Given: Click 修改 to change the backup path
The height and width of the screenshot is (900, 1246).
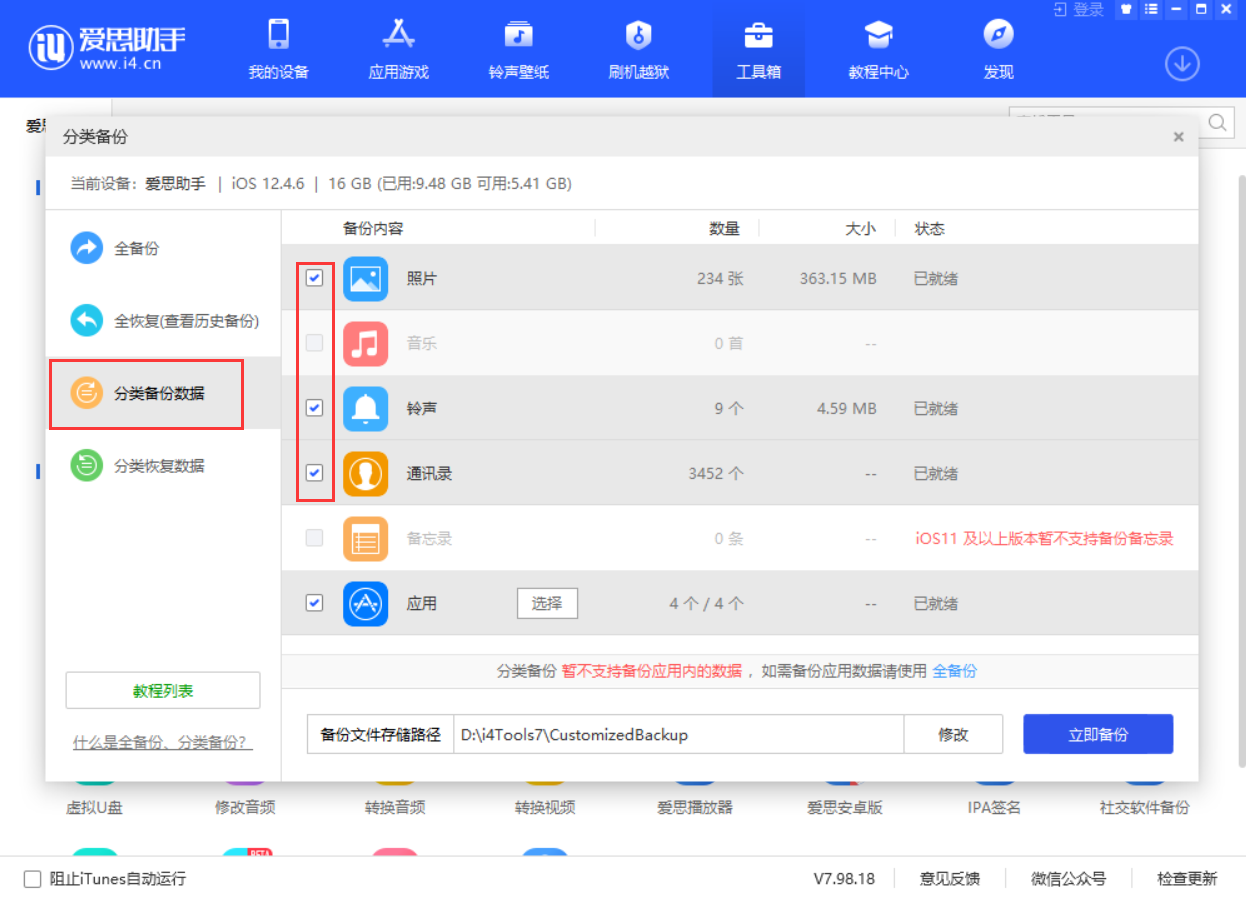Looking at the screenshot, I should coord(953,733).
